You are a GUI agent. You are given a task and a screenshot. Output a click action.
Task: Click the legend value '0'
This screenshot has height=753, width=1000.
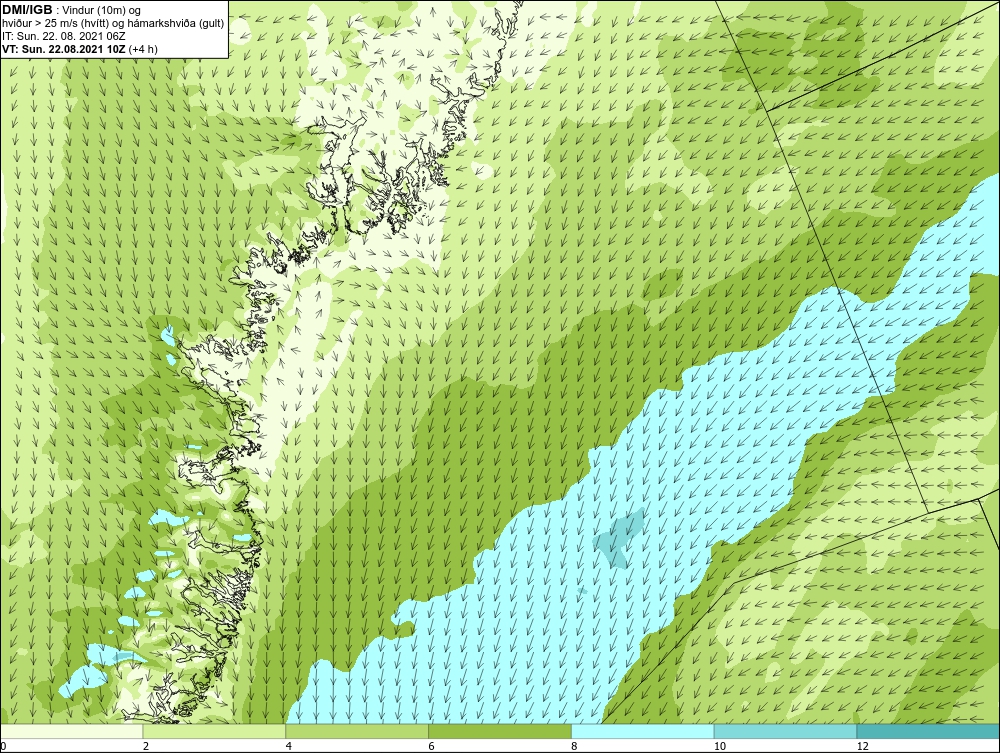[x=3, y=746]
